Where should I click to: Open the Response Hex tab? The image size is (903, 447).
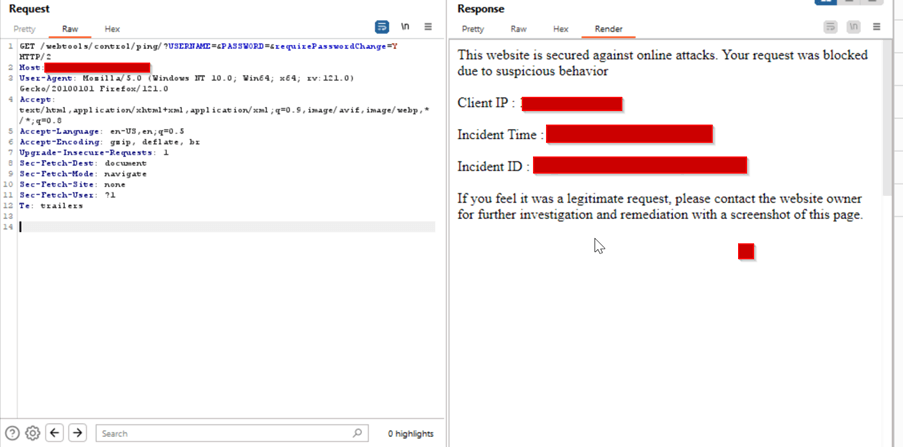[x=561, y=29]
